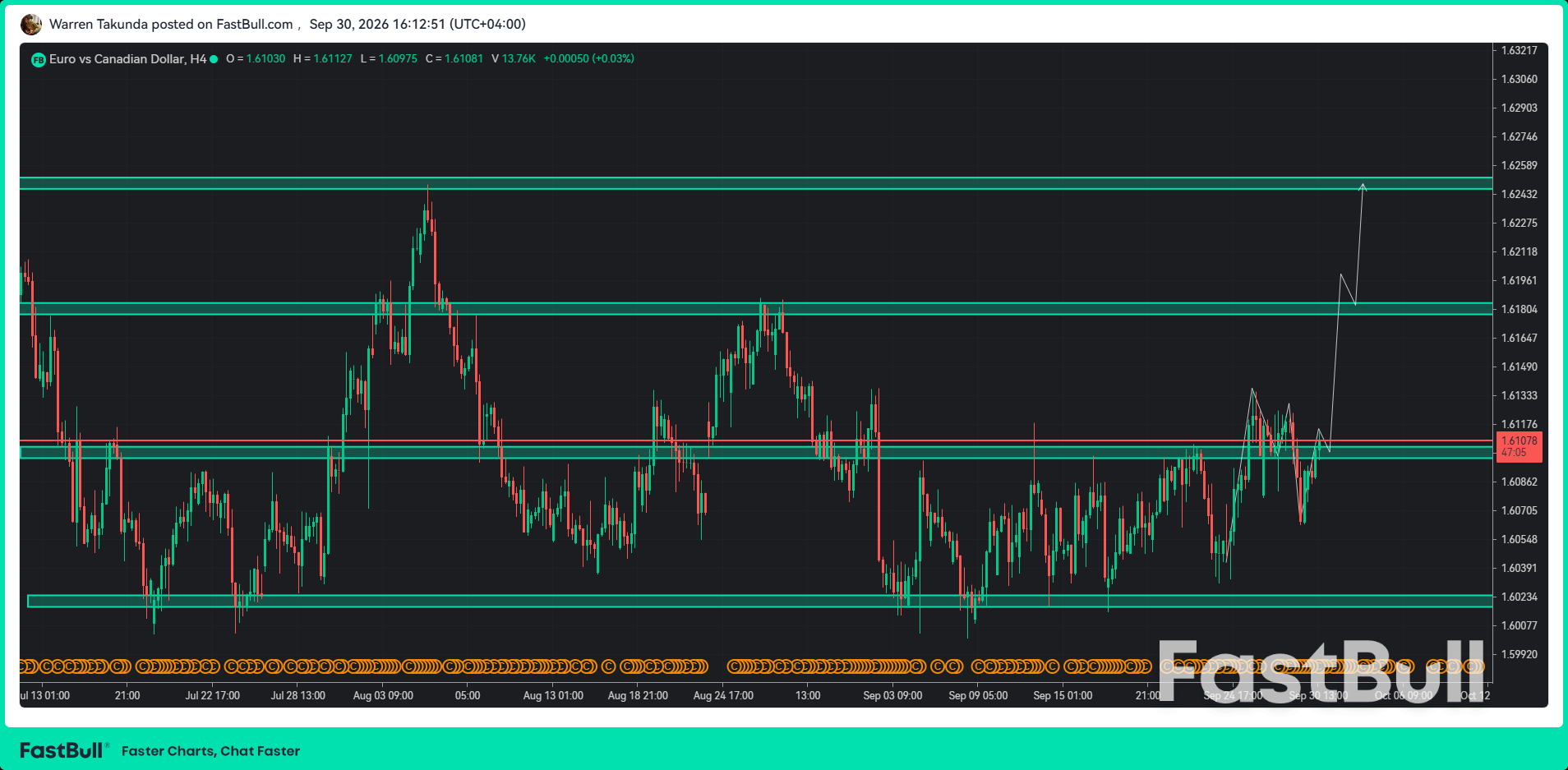The image size is (1568, 770).
Task: Click the 1.63060 price axis label
Action: tap(1519, 79)
